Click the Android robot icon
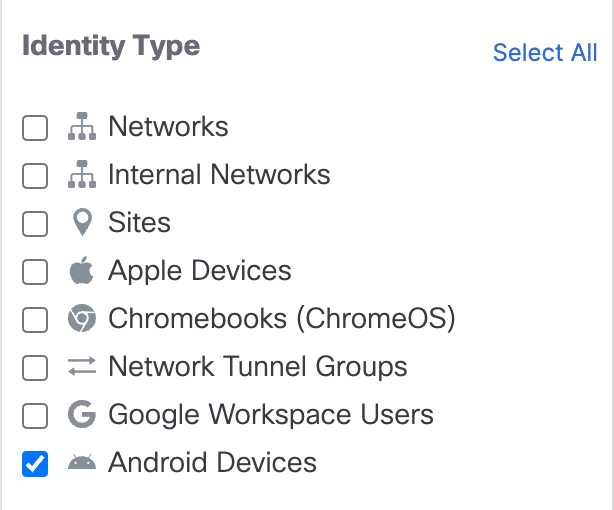The width and height of the screenshot is (614, 510). pos(82,463)
